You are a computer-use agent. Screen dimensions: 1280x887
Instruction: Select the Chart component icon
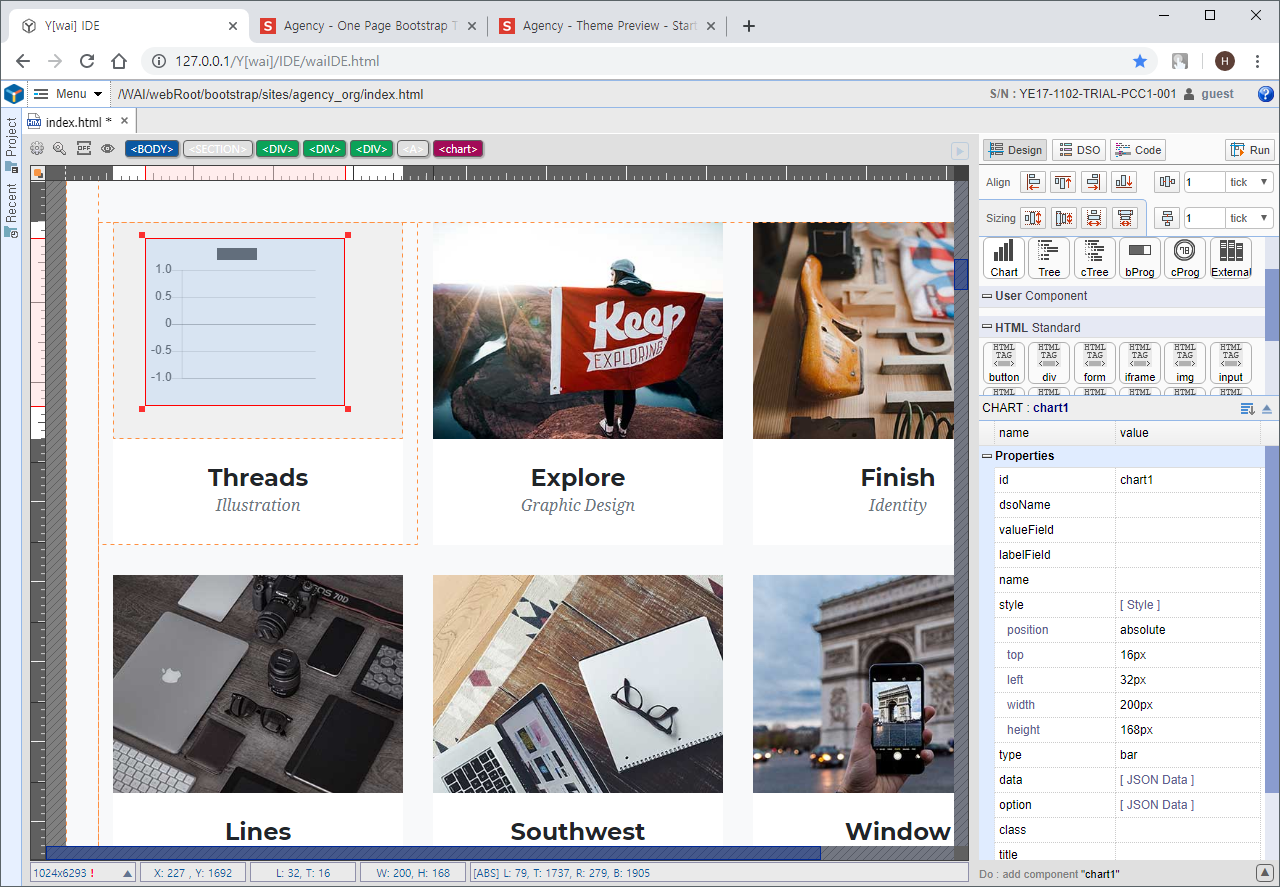tap(1004, 258)
